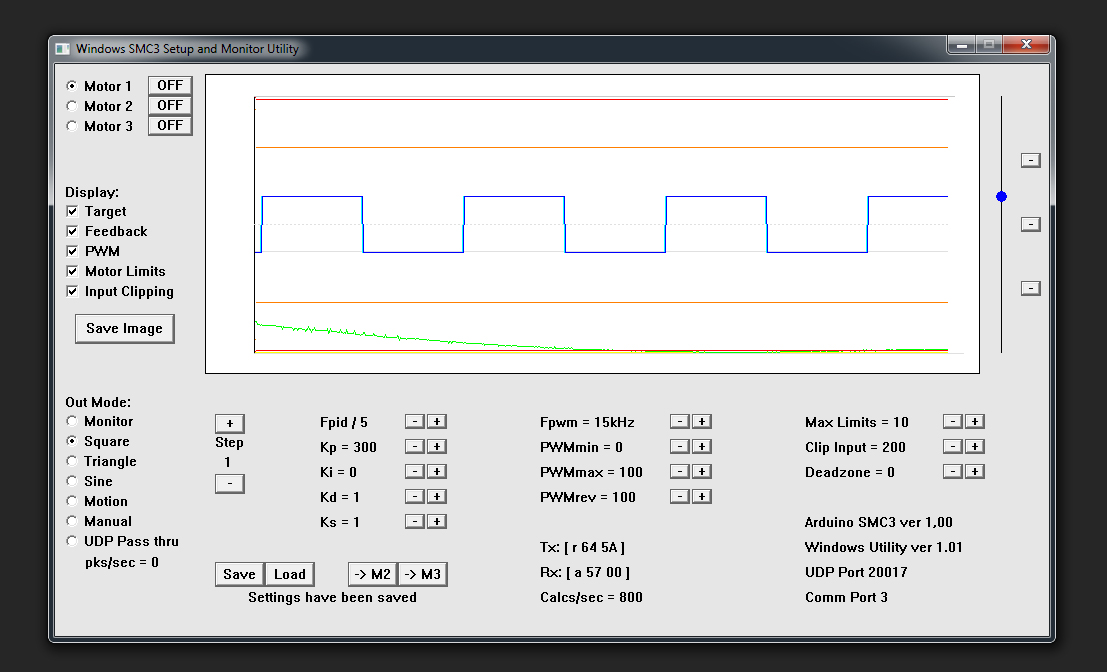Choose Monitor out mode
1107x672 pixels.
point(71,421)
